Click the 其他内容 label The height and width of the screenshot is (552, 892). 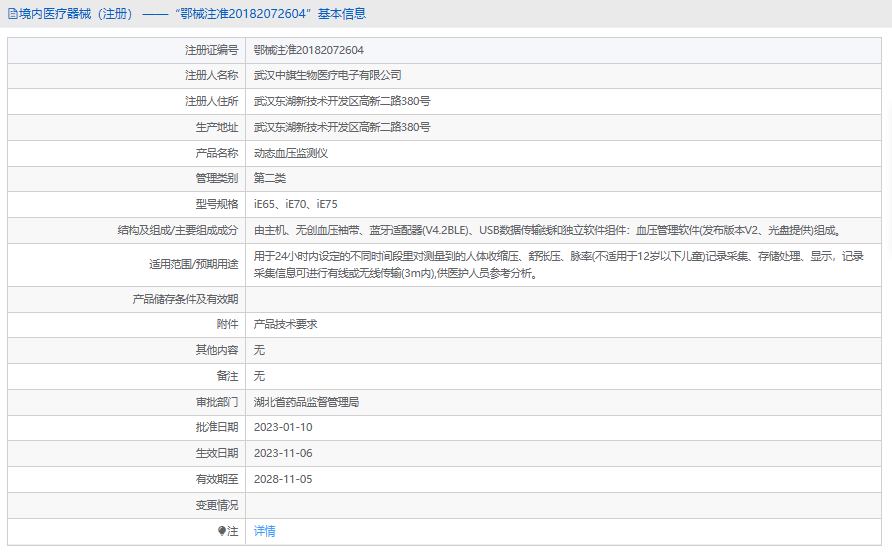[x=217, y=350]
